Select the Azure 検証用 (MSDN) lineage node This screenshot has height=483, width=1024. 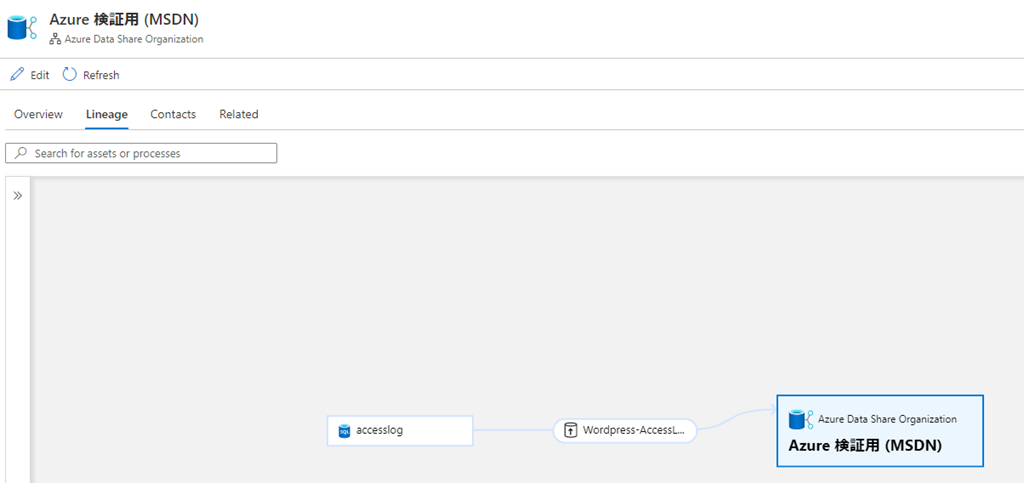coord(880,431)
